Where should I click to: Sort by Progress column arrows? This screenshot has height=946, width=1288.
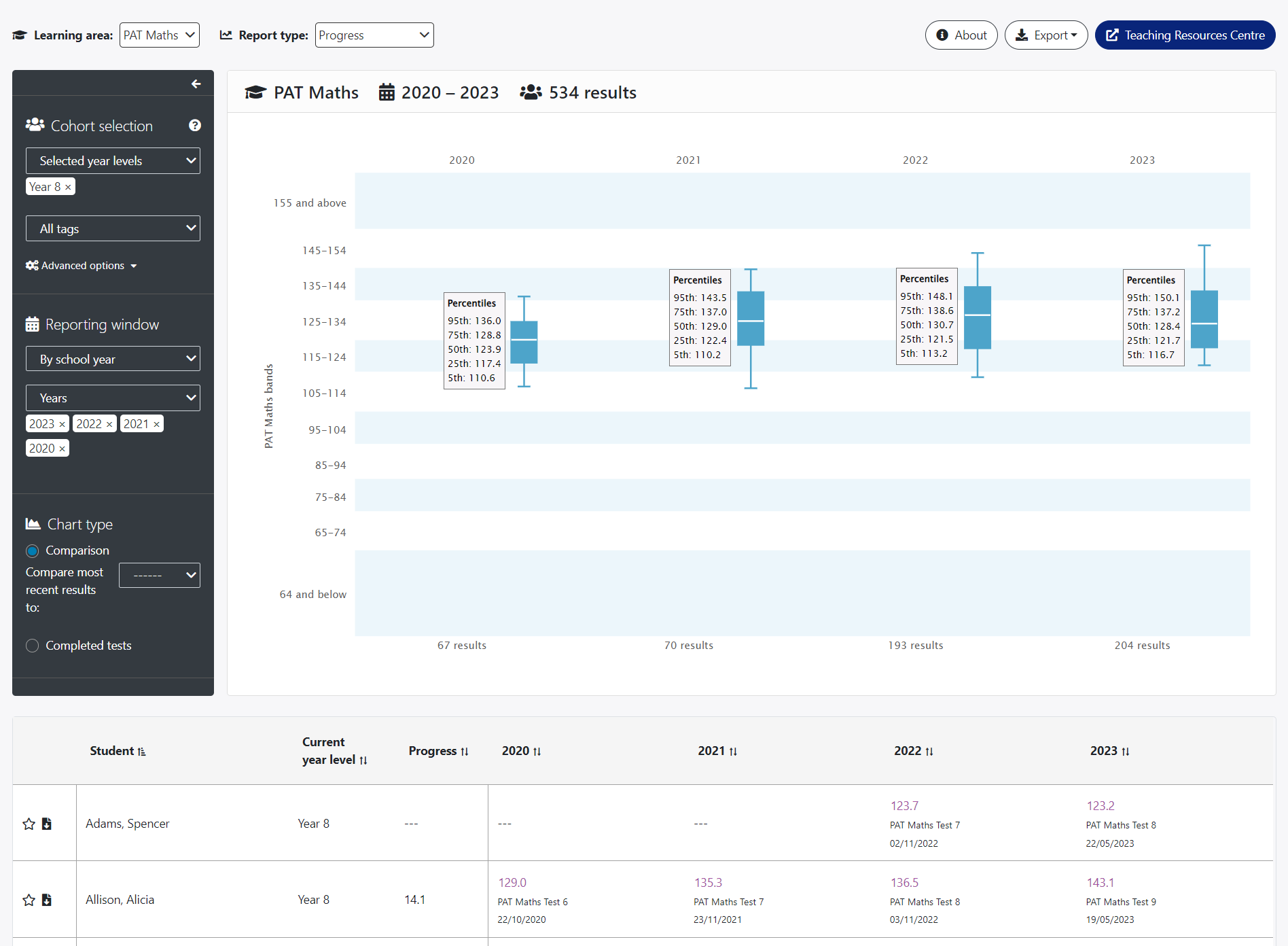point(465,751)
